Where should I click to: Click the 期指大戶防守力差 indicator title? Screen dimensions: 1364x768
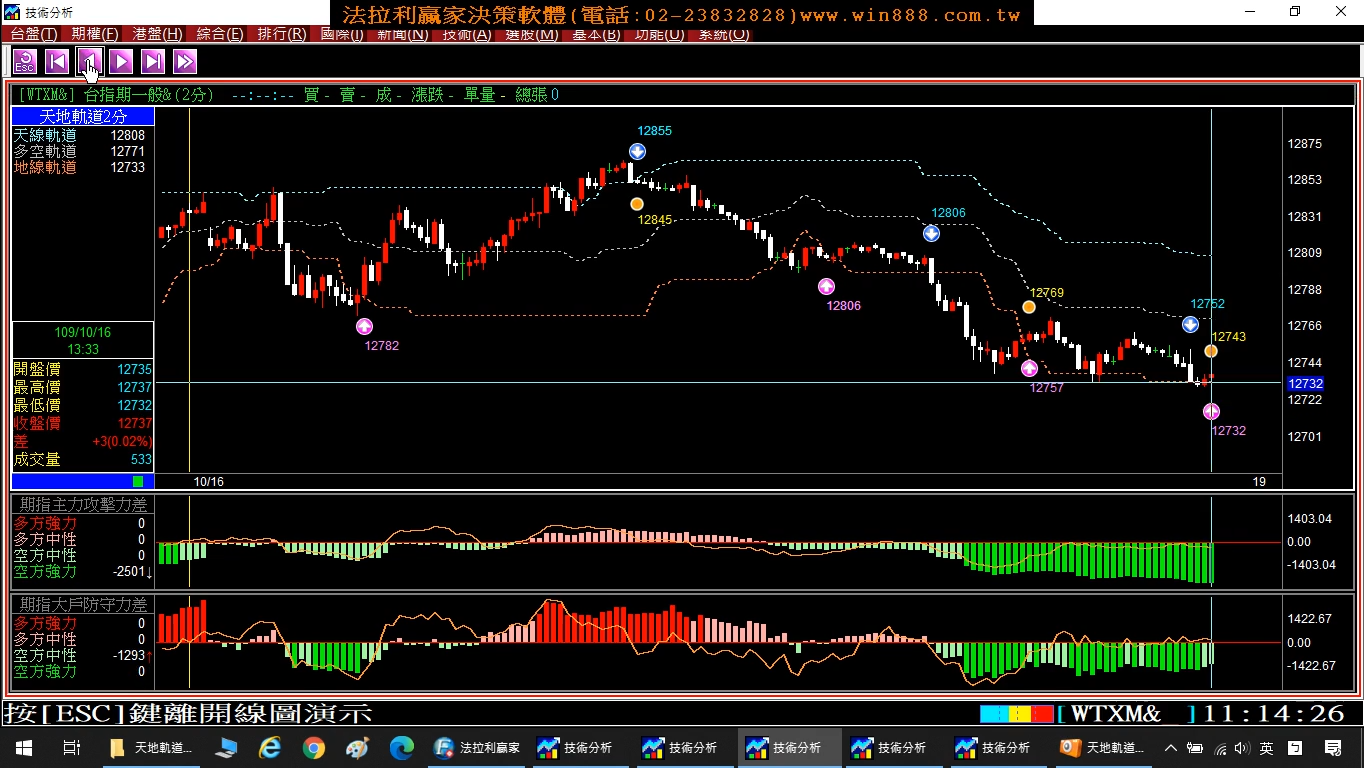(x=83, y=605)
